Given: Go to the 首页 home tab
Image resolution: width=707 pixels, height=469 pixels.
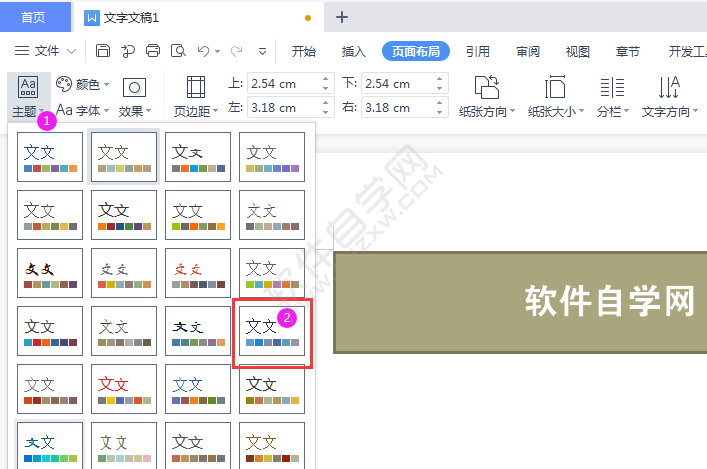Looking at the screenshot, I should pyautogui.click(x=35, y=17).
